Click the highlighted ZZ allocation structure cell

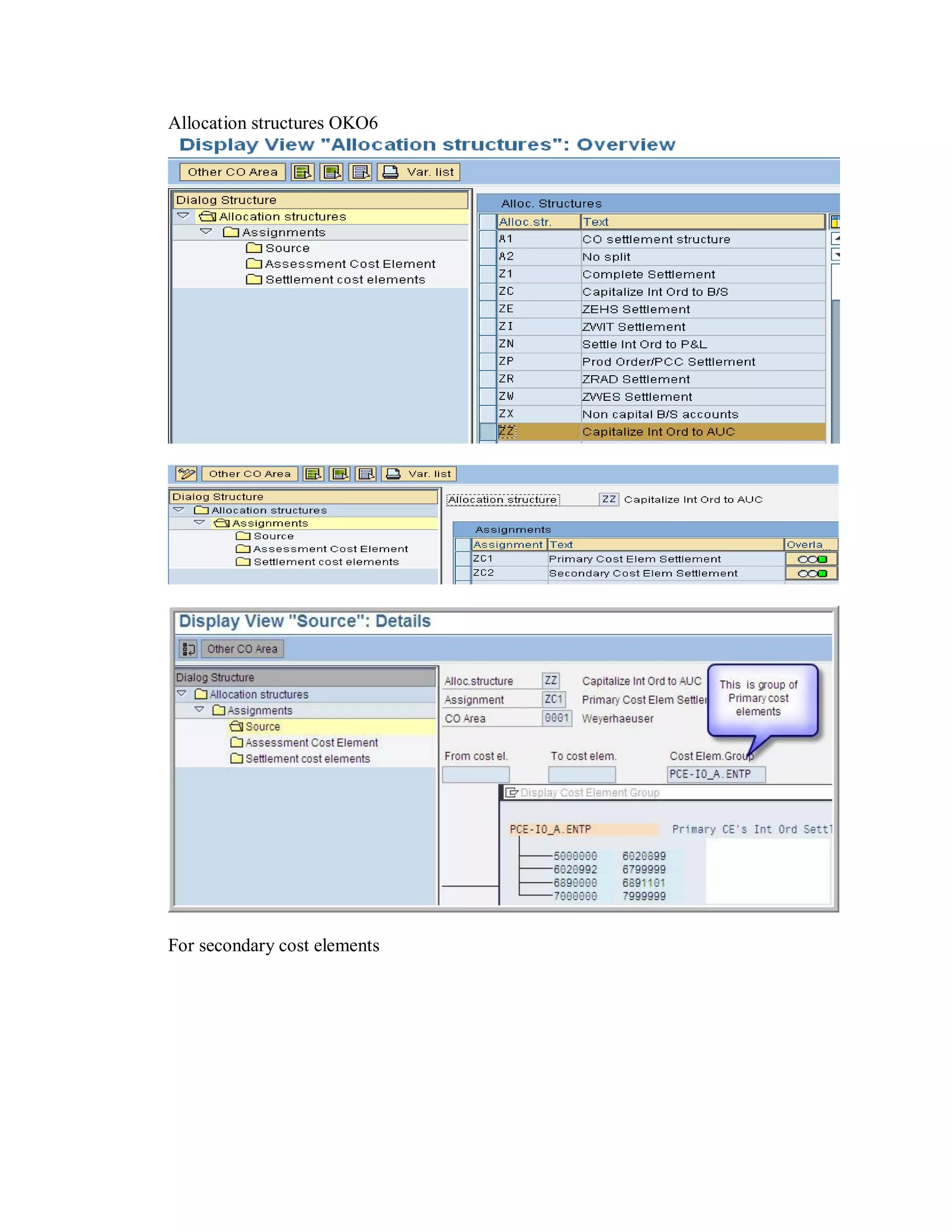click(539, 431)
